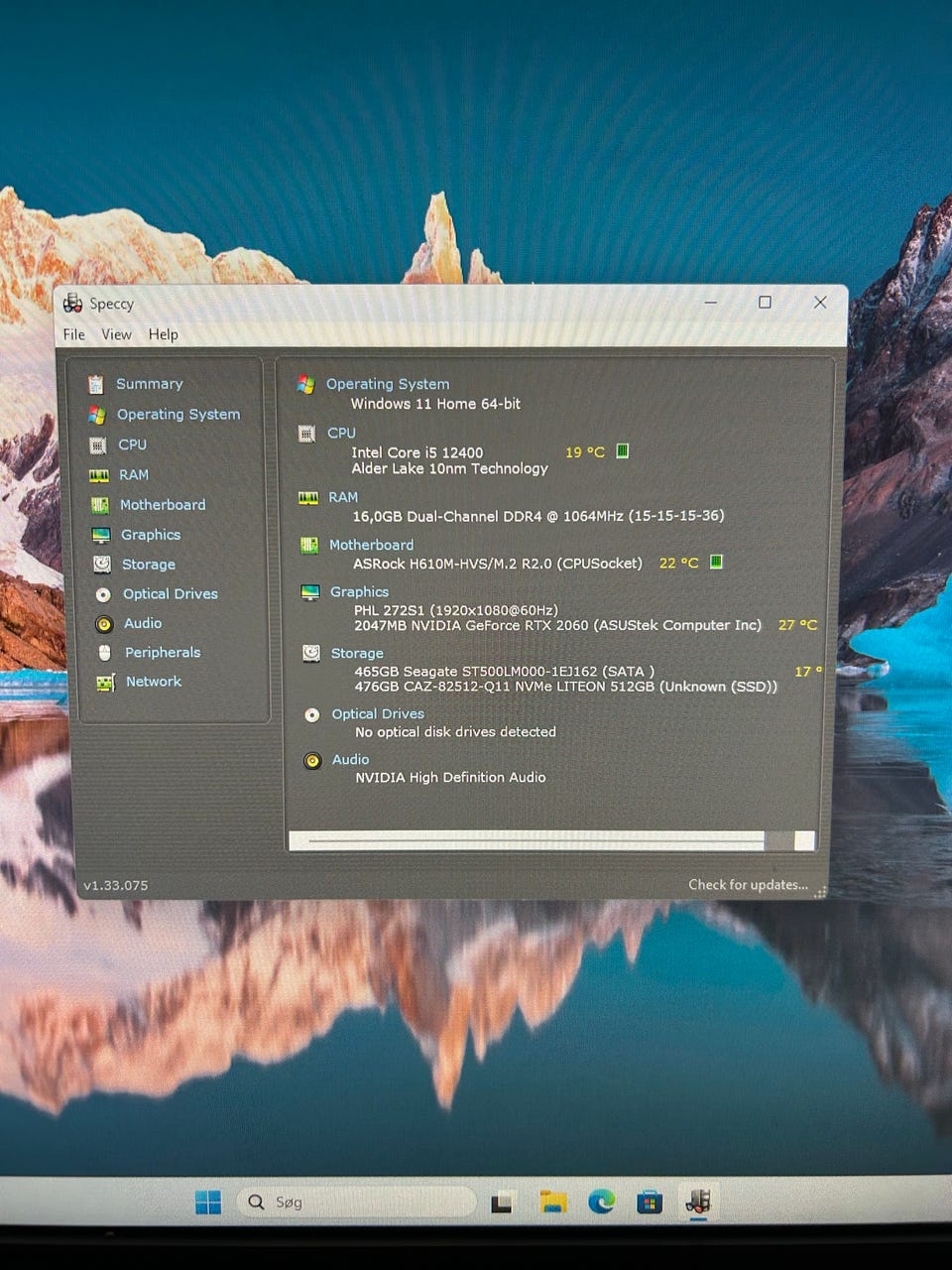Screen dimensions: 952x1270
Task: Click the green motherboard temperature indicator icon
Action: 716,563
